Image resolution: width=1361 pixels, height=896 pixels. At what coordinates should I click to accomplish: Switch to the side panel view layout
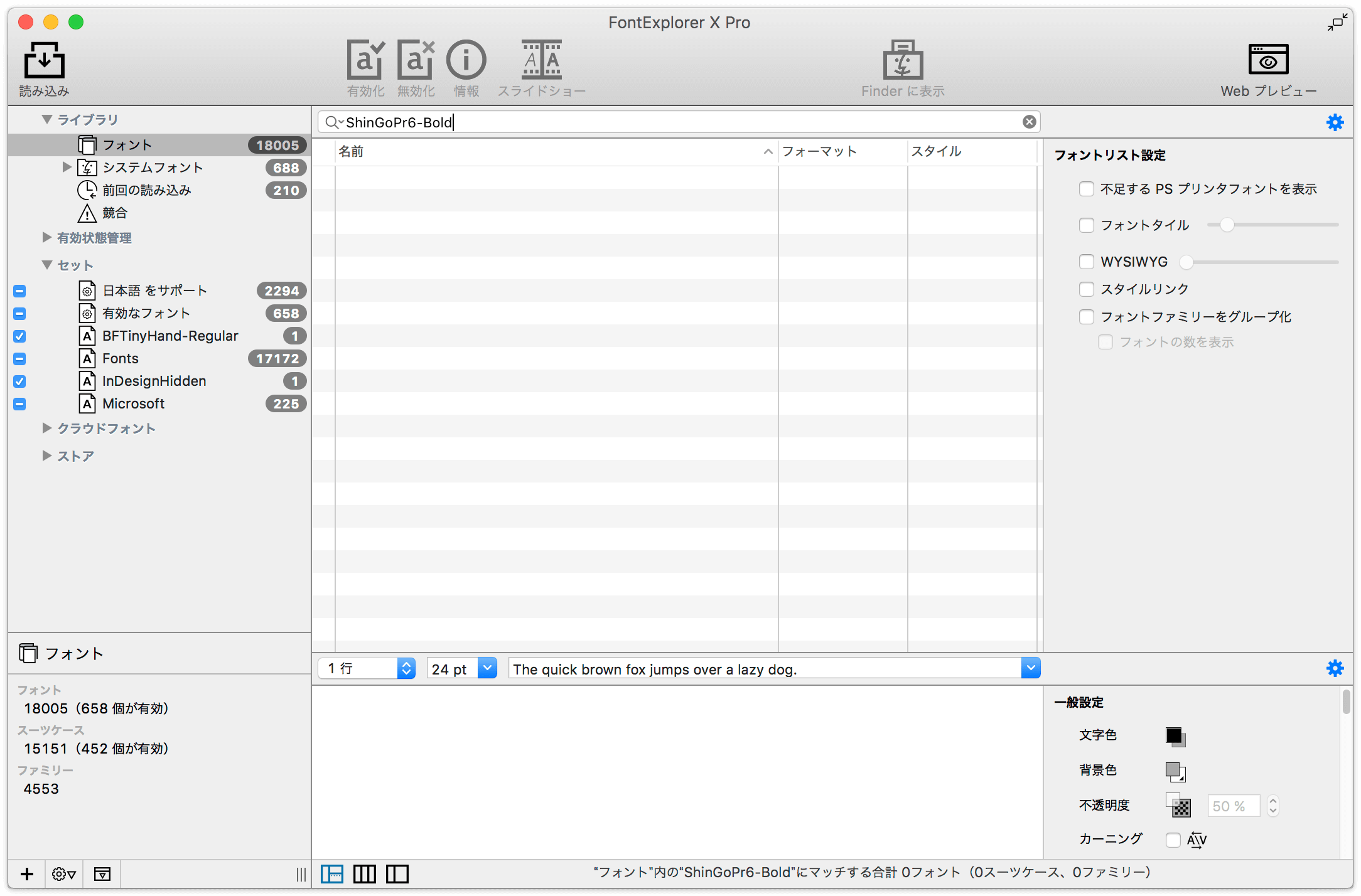pos(397,873)
